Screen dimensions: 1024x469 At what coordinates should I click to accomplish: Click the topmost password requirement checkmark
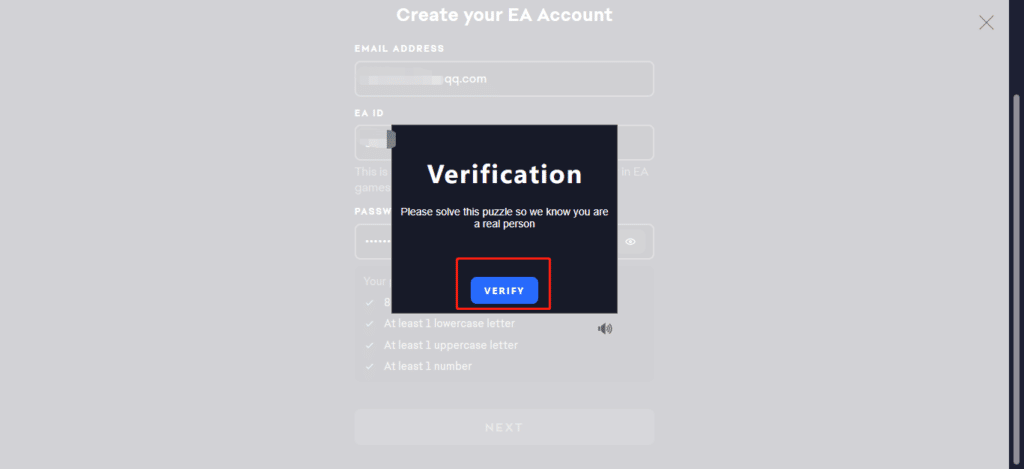tap(370, 303)
